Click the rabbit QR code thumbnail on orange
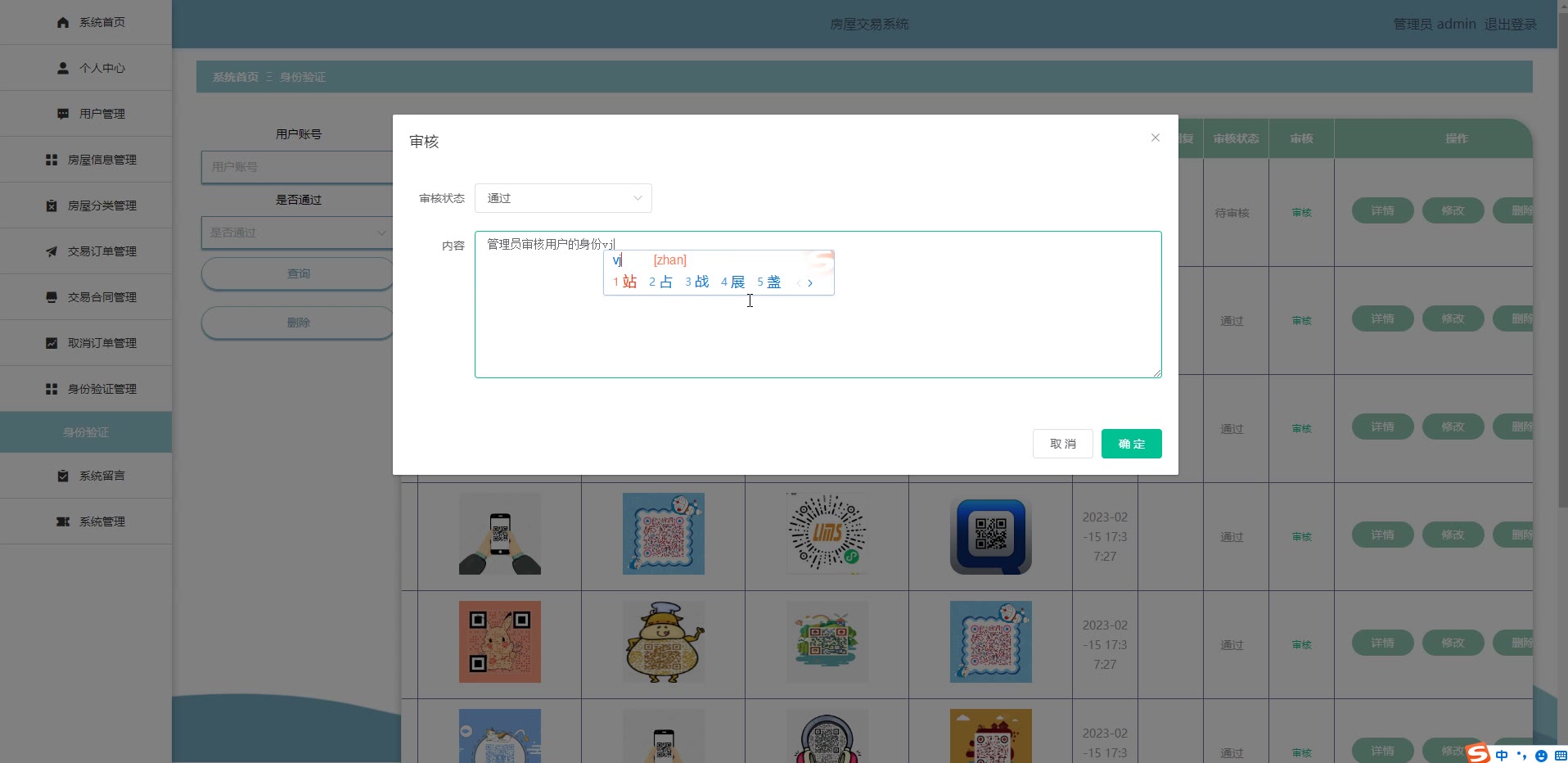 pos(500,642)
